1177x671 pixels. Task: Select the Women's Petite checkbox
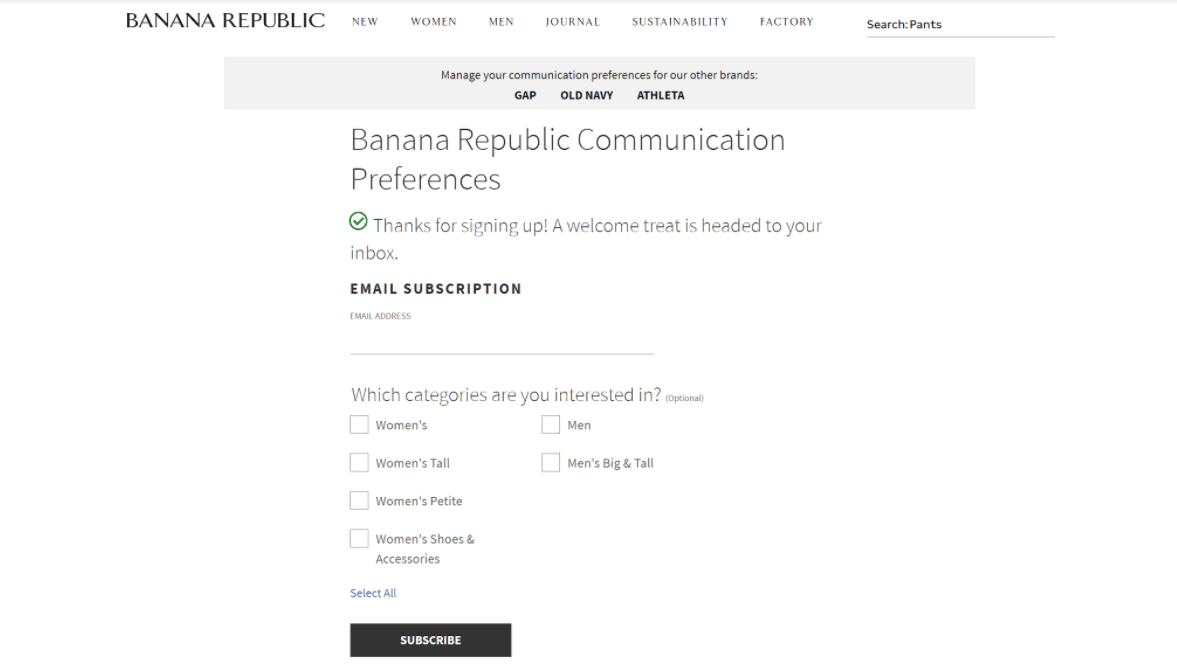click(x=360, y=501)
